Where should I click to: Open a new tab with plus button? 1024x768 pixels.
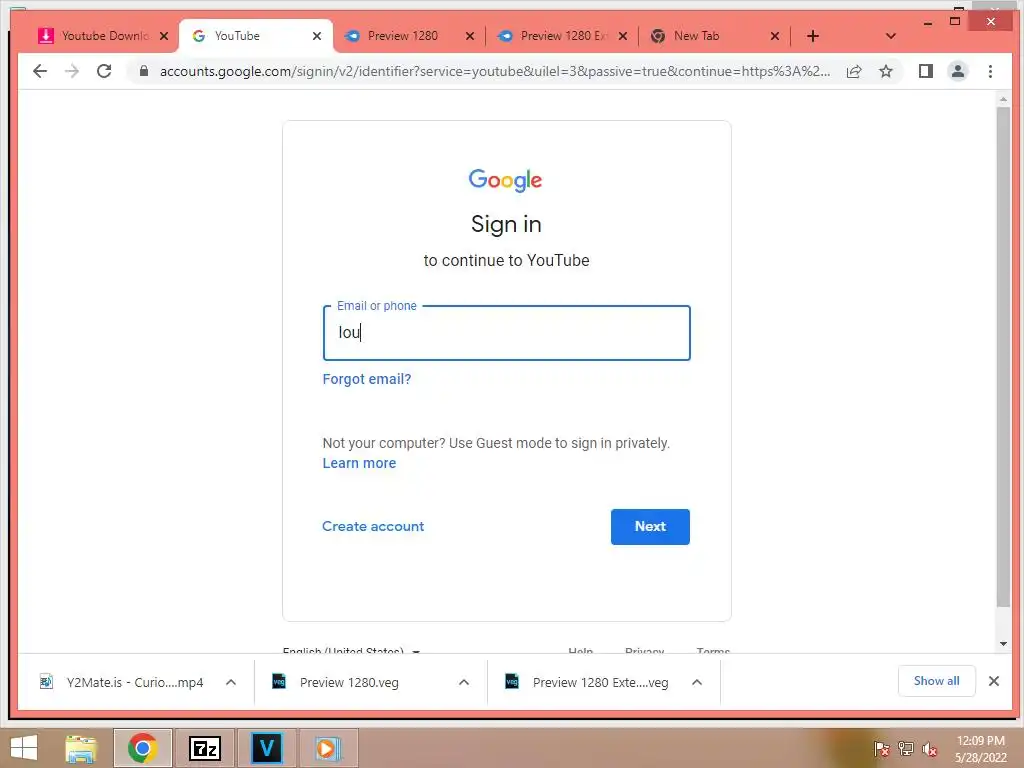point(812,36)
